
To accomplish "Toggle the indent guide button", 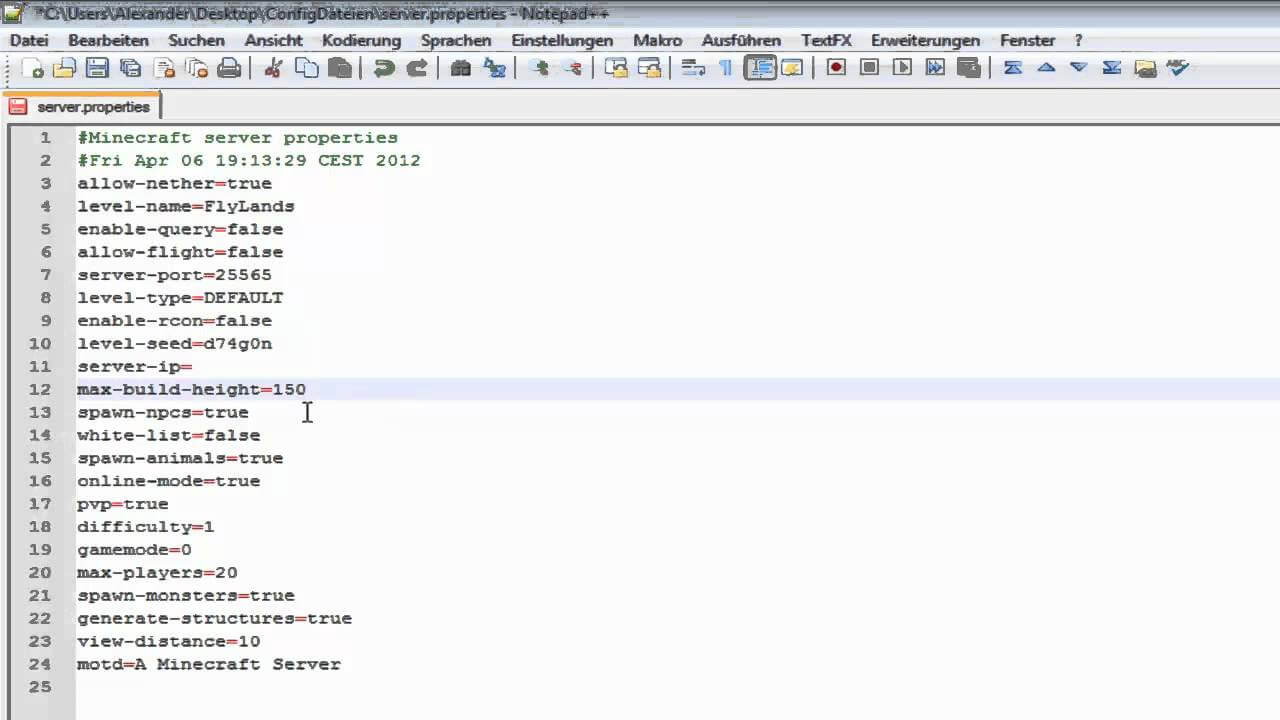I will [760, 68].
